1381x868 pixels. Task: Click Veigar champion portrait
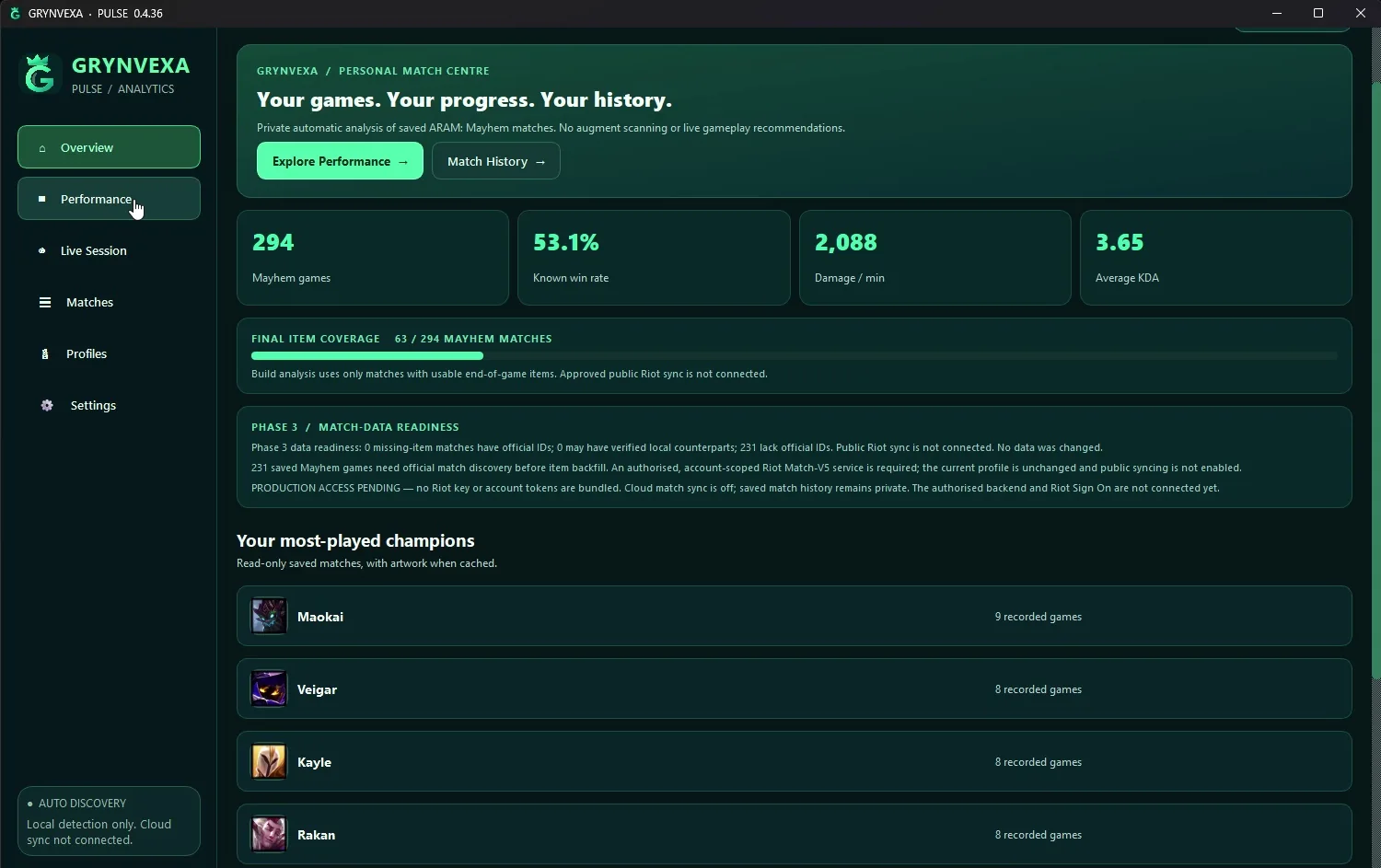[269, 689]
